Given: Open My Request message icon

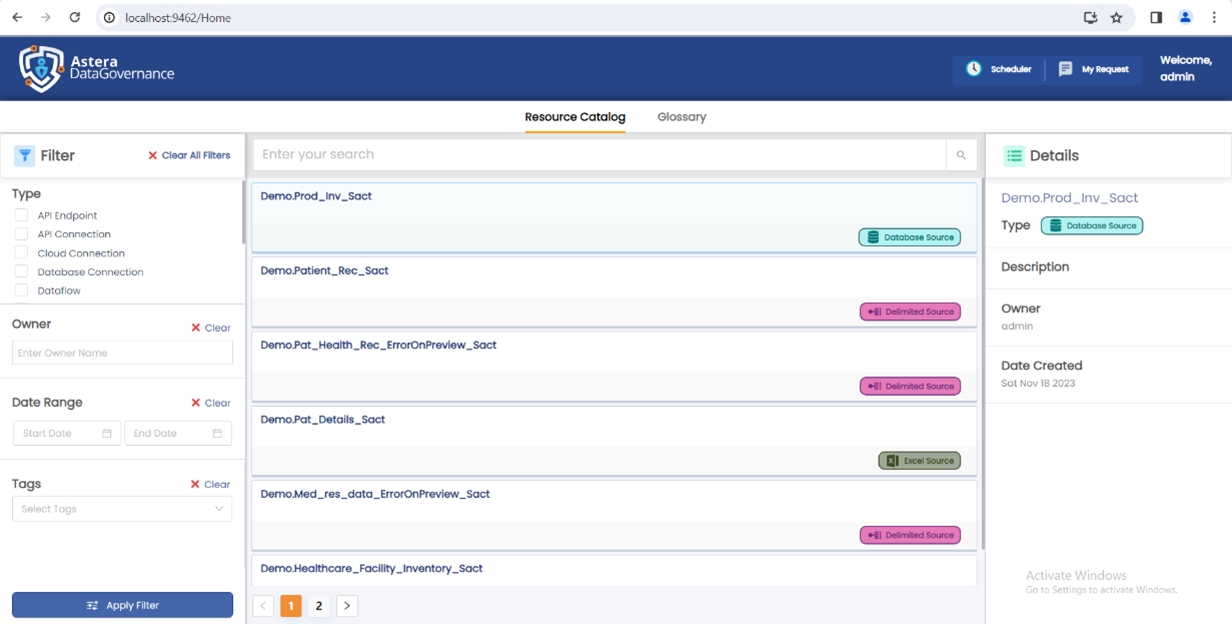Looking at the screenshot, I should 1065,69.
